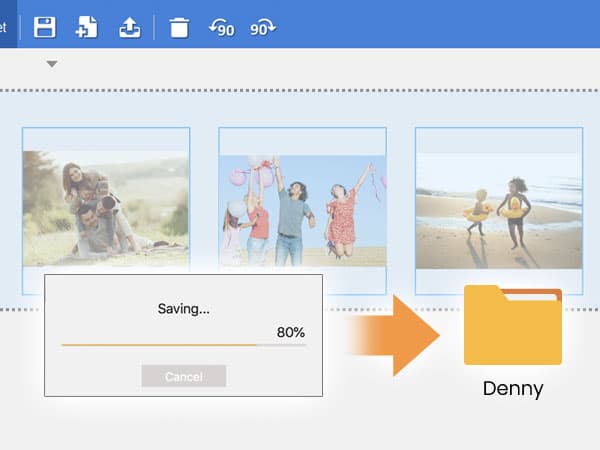This screenshot has height=450, width=600.
Task: Click the saving progress bar
Action: click(x=183, y=345)
